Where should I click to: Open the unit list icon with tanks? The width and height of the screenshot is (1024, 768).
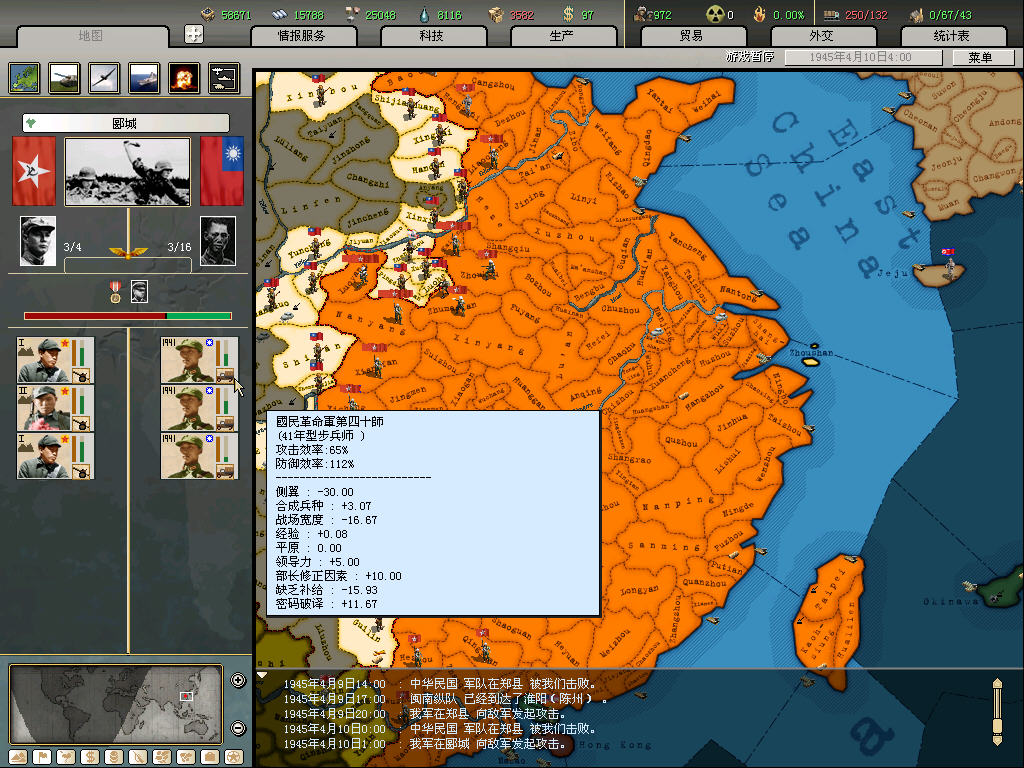coord(224,77)
